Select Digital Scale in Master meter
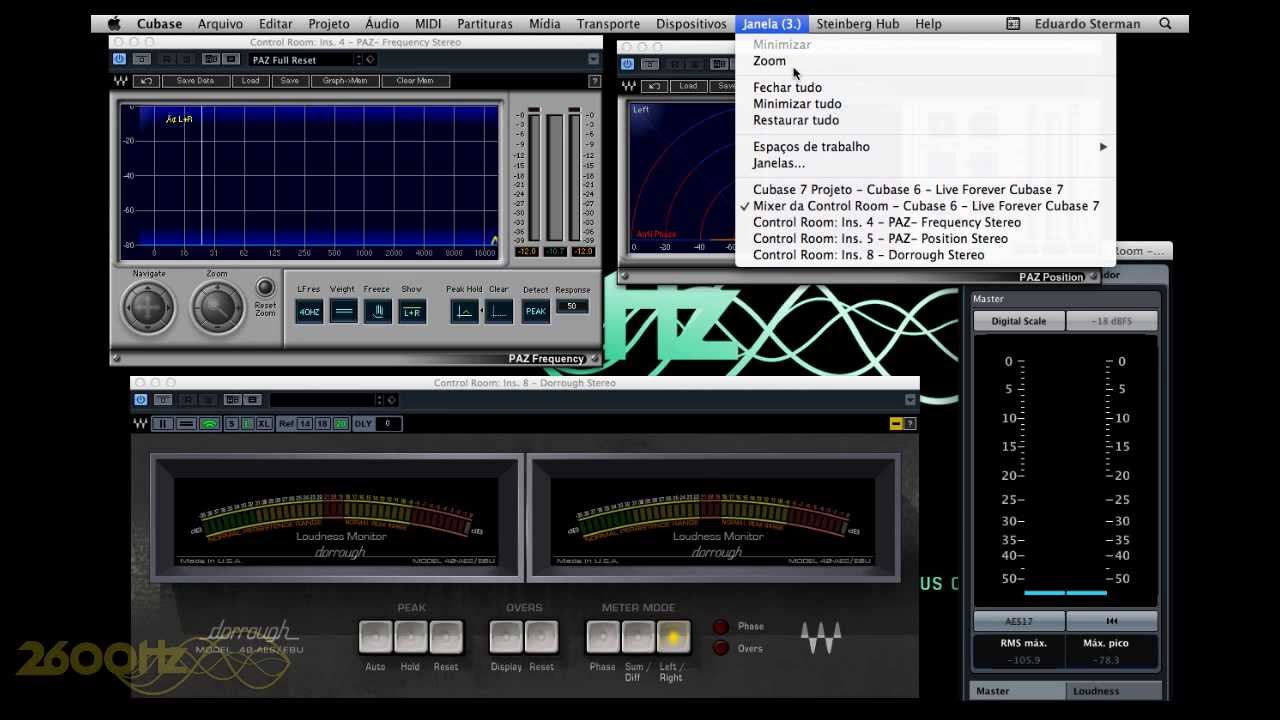 pyautogui.click(x=1019, y=321)
